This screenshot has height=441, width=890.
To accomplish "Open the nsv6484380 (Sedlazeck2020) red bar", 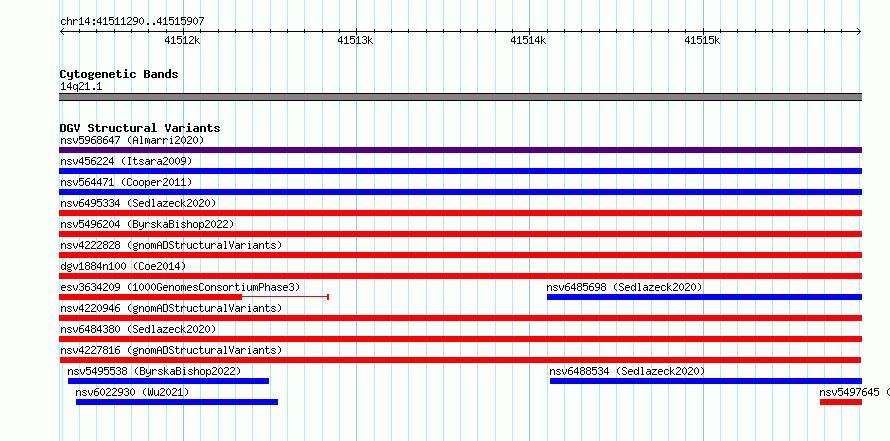I will (x=460, y=339).
